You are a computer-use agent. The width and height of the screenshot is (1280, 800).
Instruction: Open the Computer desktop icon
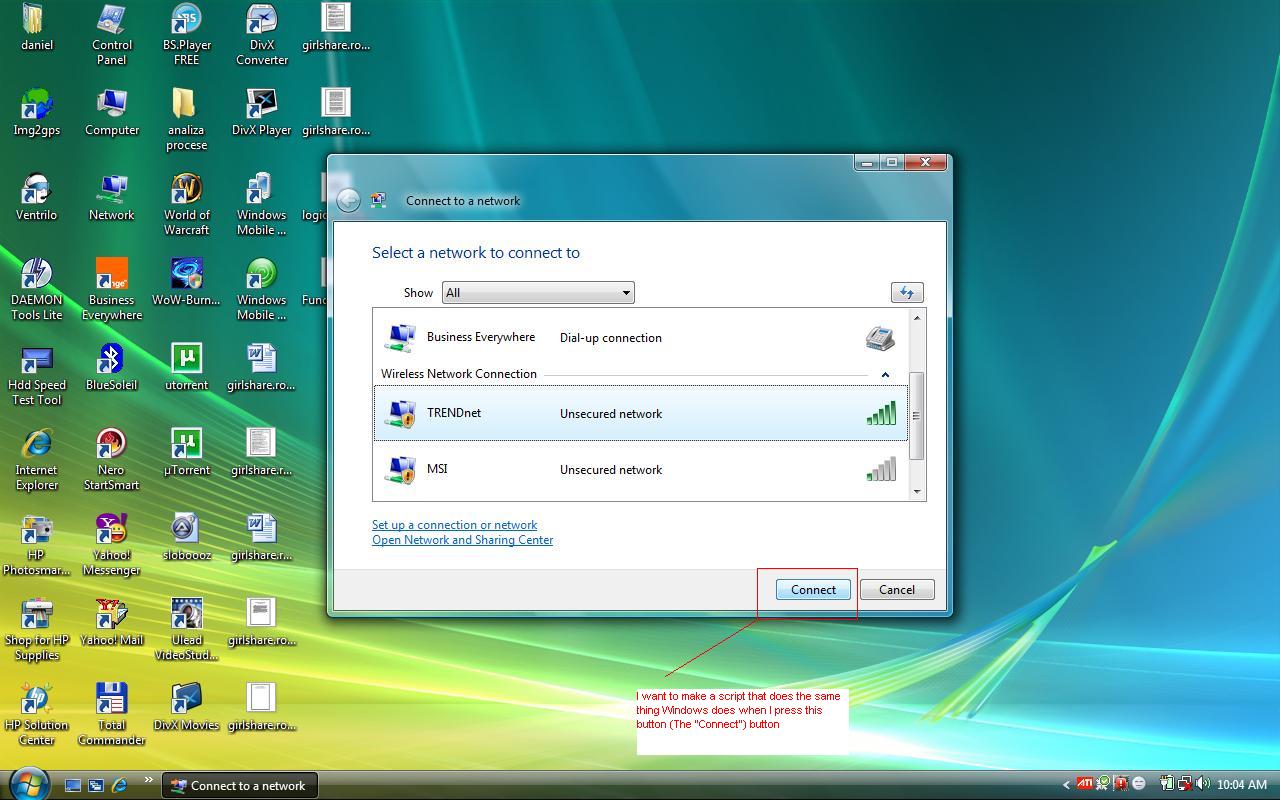(x=111, y=112)
